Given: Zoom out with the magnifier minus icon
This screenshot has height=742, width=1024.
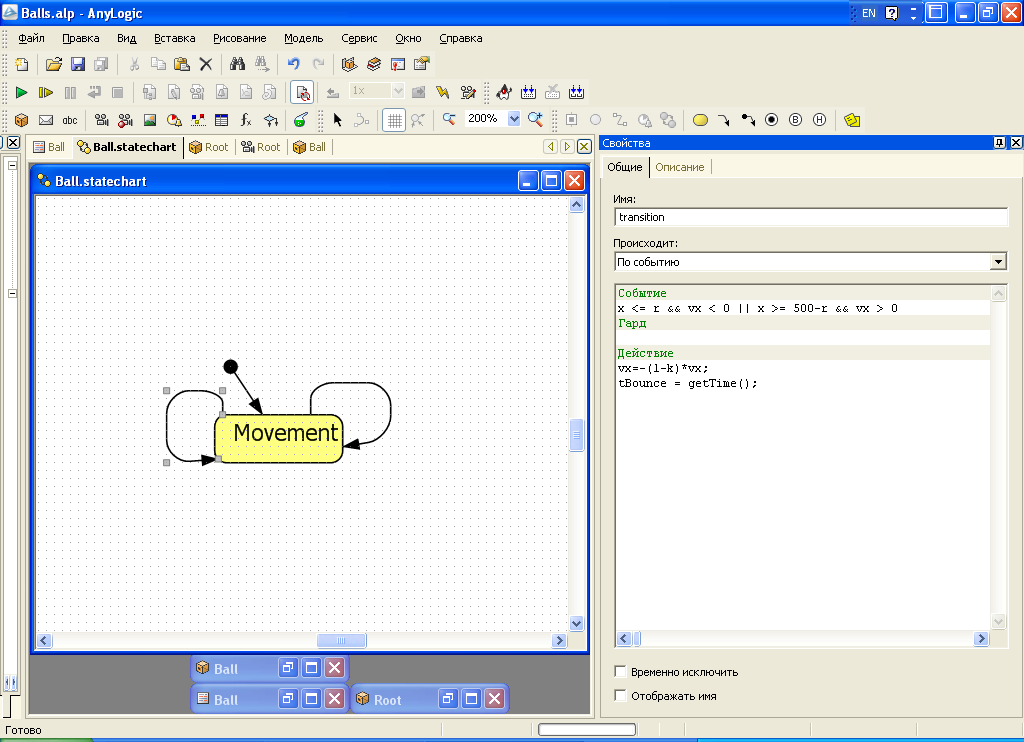Looking at the screenshot, I should click(x=449, y=119).
